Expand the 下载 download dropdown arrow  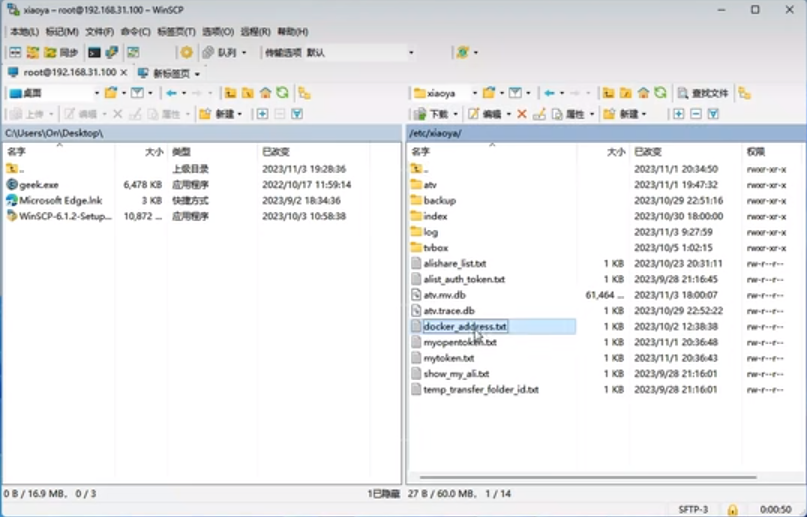[x=455, y=114]
